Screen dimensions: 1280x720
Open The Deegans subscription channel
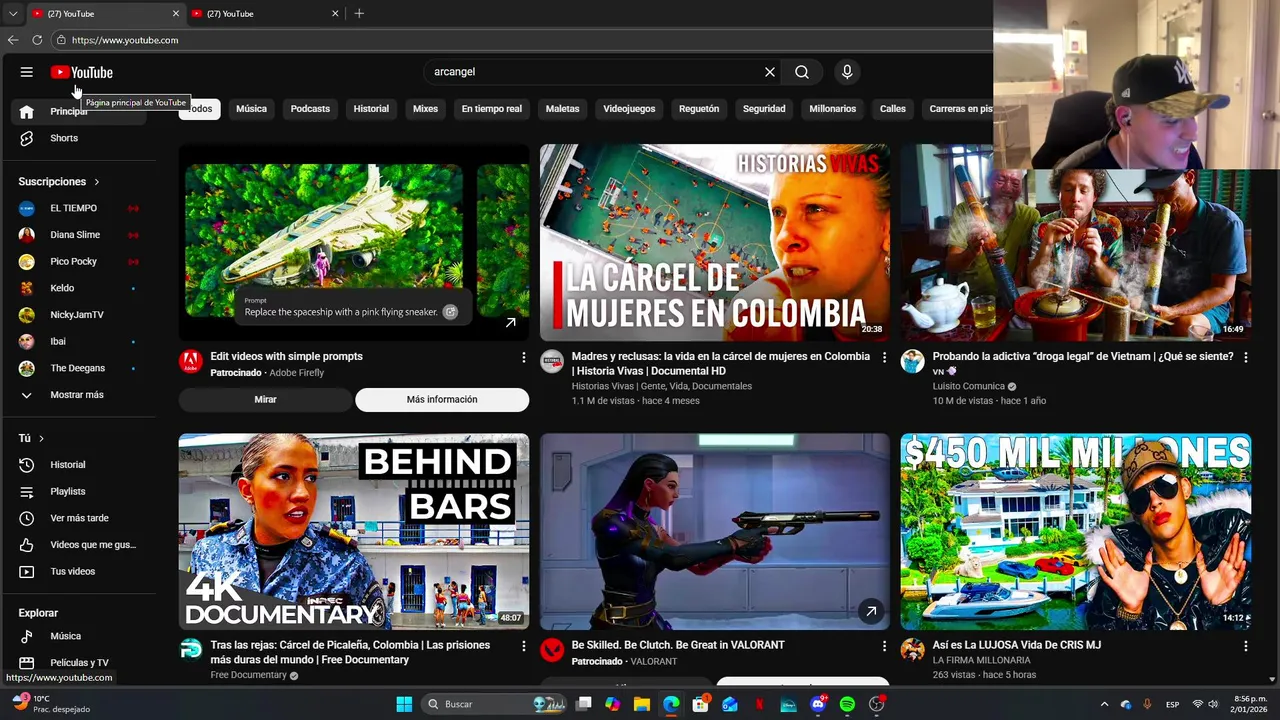pos(78,368)
